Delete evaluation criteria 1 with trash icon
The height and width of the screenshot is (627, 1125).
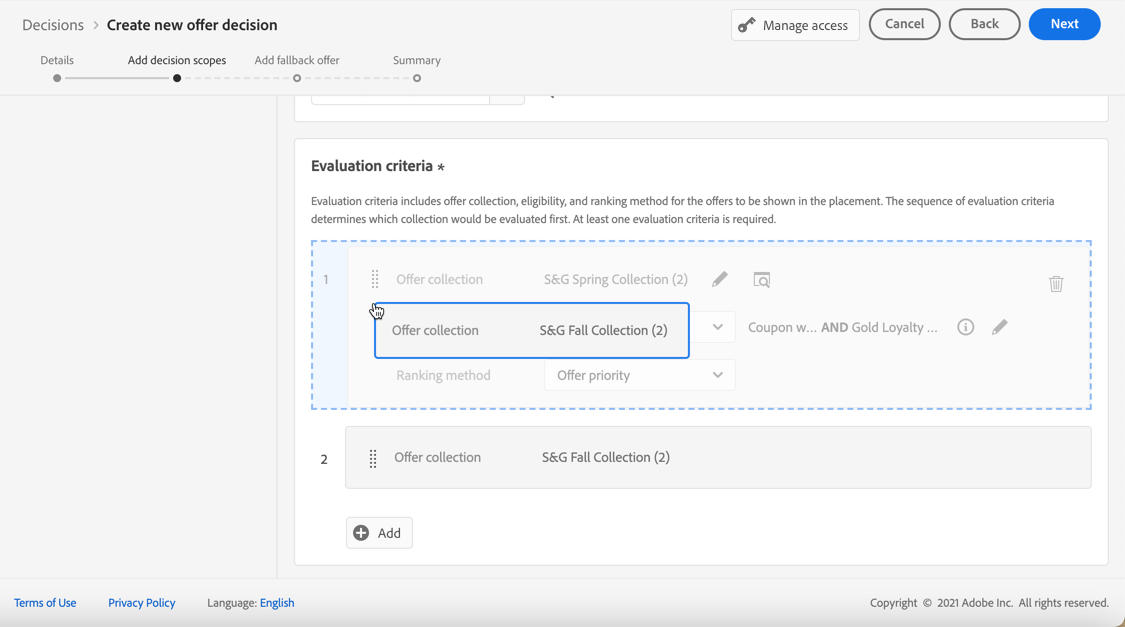click(x=1056, y=284)
